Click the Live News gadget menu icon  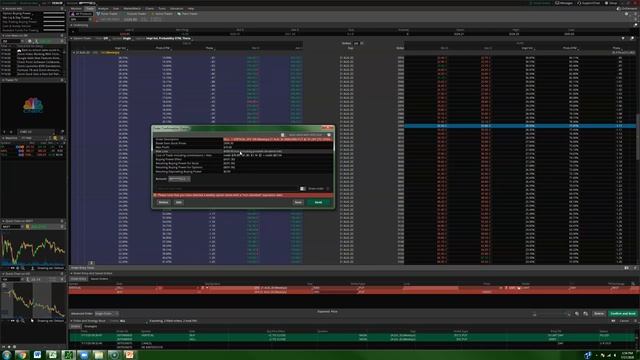(62, 36)
